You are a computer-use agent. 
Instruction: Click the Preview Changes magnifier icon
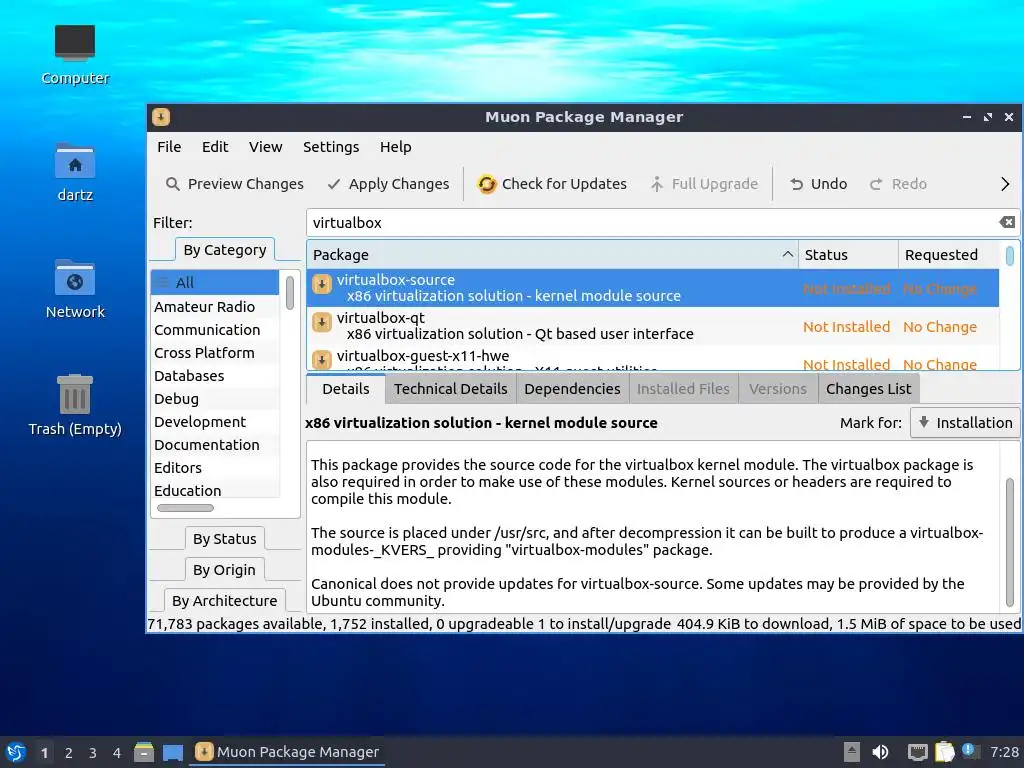[x=172, y=184]
